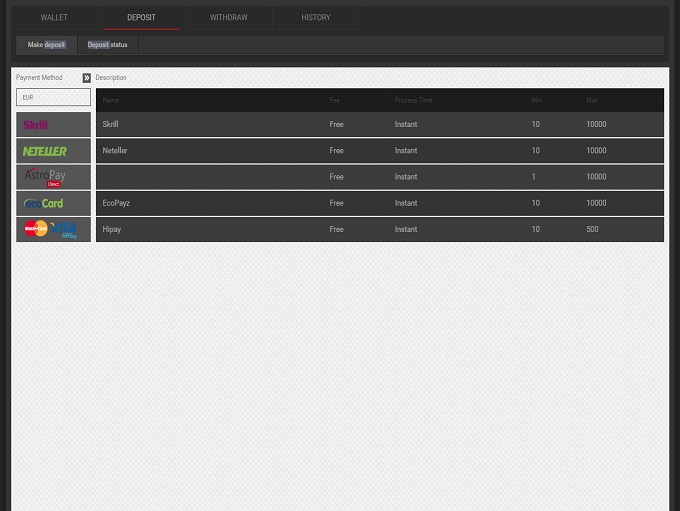The width and height of the screenshot is (680, 511).
Task: Open the Deposit status sub-tab
Action: point(107,45)
